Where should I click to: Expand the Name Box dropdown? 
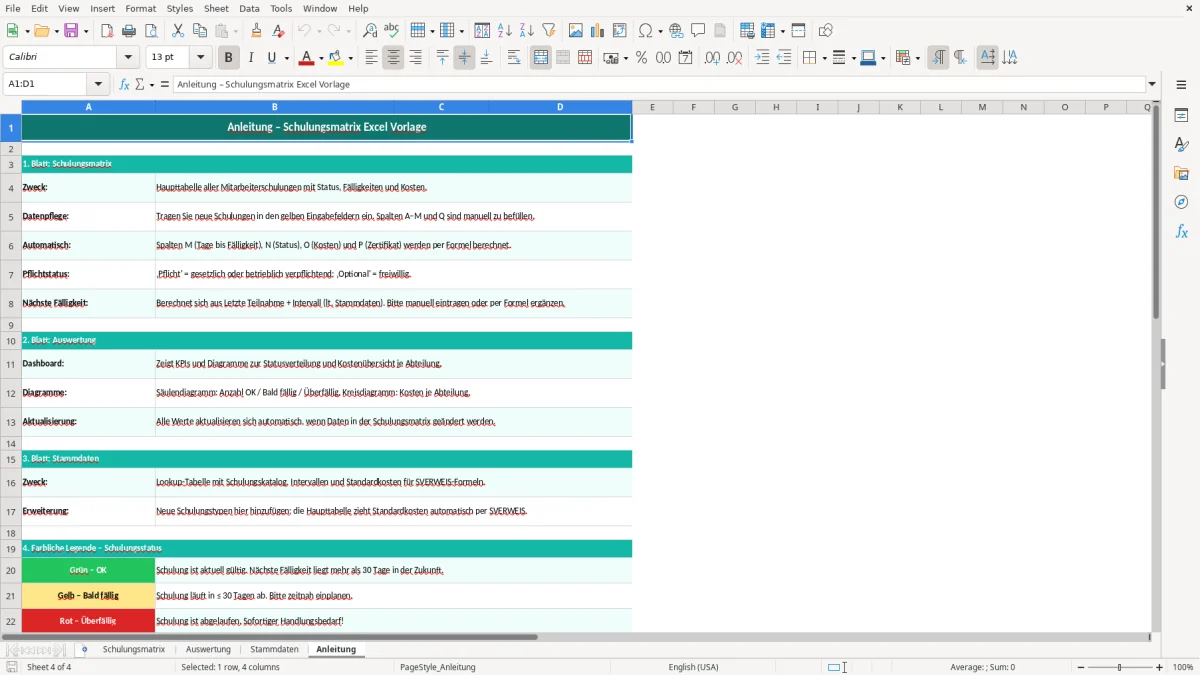(98, 84)
